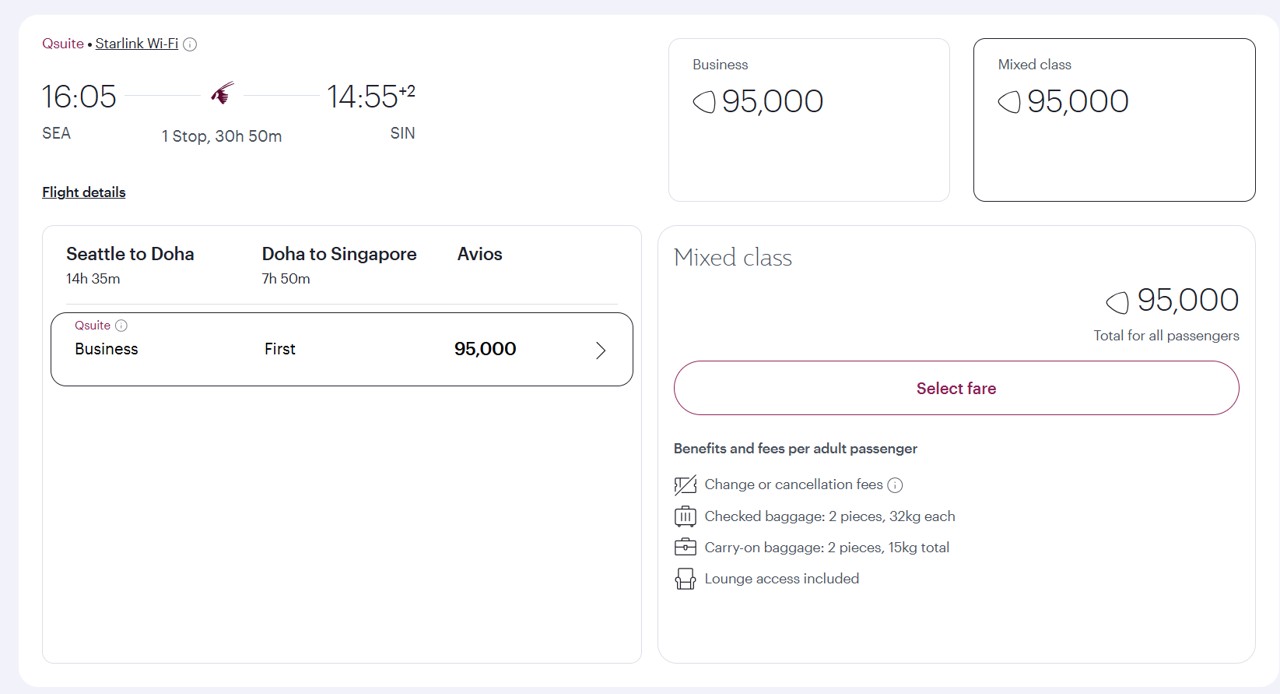Screen dimensions: 1280x694
Task: Select the Business fare card
Action: pyautogui.click(x=808, y=120)
